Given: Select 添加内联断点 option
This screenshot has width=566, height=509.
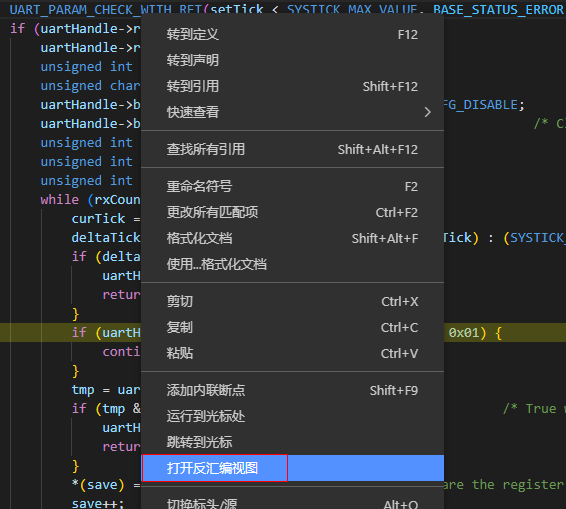Looking at the screenshot, I should point(292,390).
